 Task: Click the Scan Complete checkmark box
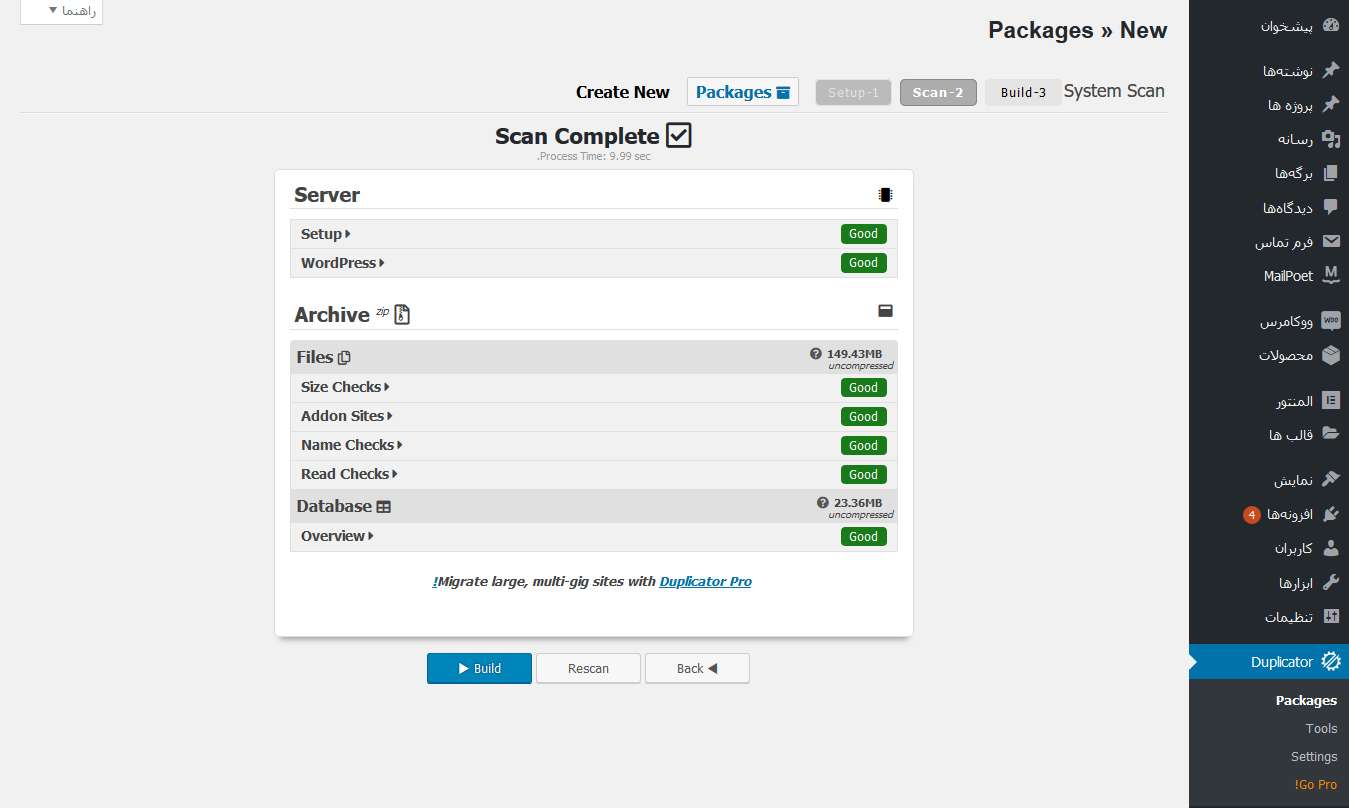[x=679, y=135]
